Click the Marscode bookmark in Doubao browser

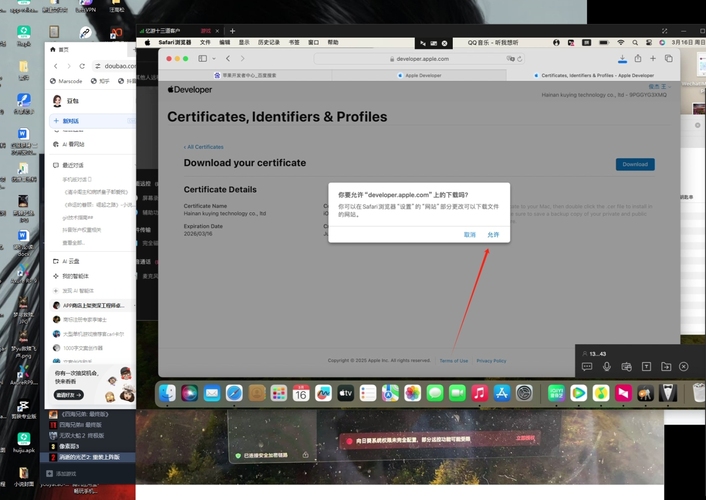(66, 81)
